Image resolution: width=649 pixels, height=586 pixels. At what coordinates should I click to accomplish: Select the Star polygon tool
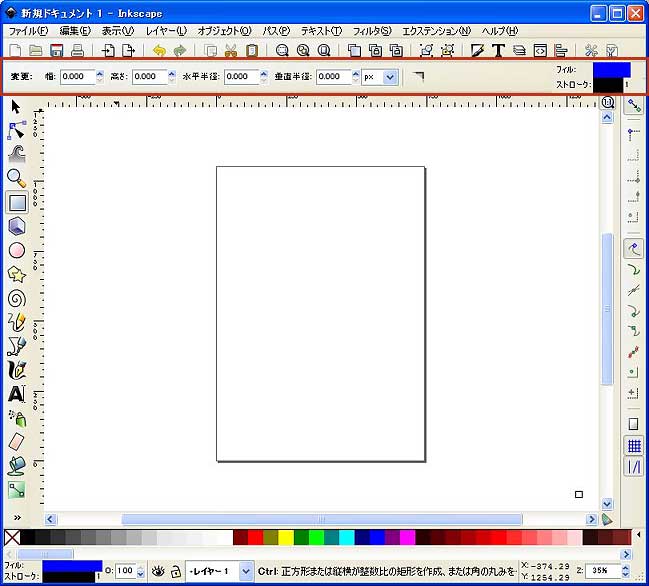[x=16, y=274]
